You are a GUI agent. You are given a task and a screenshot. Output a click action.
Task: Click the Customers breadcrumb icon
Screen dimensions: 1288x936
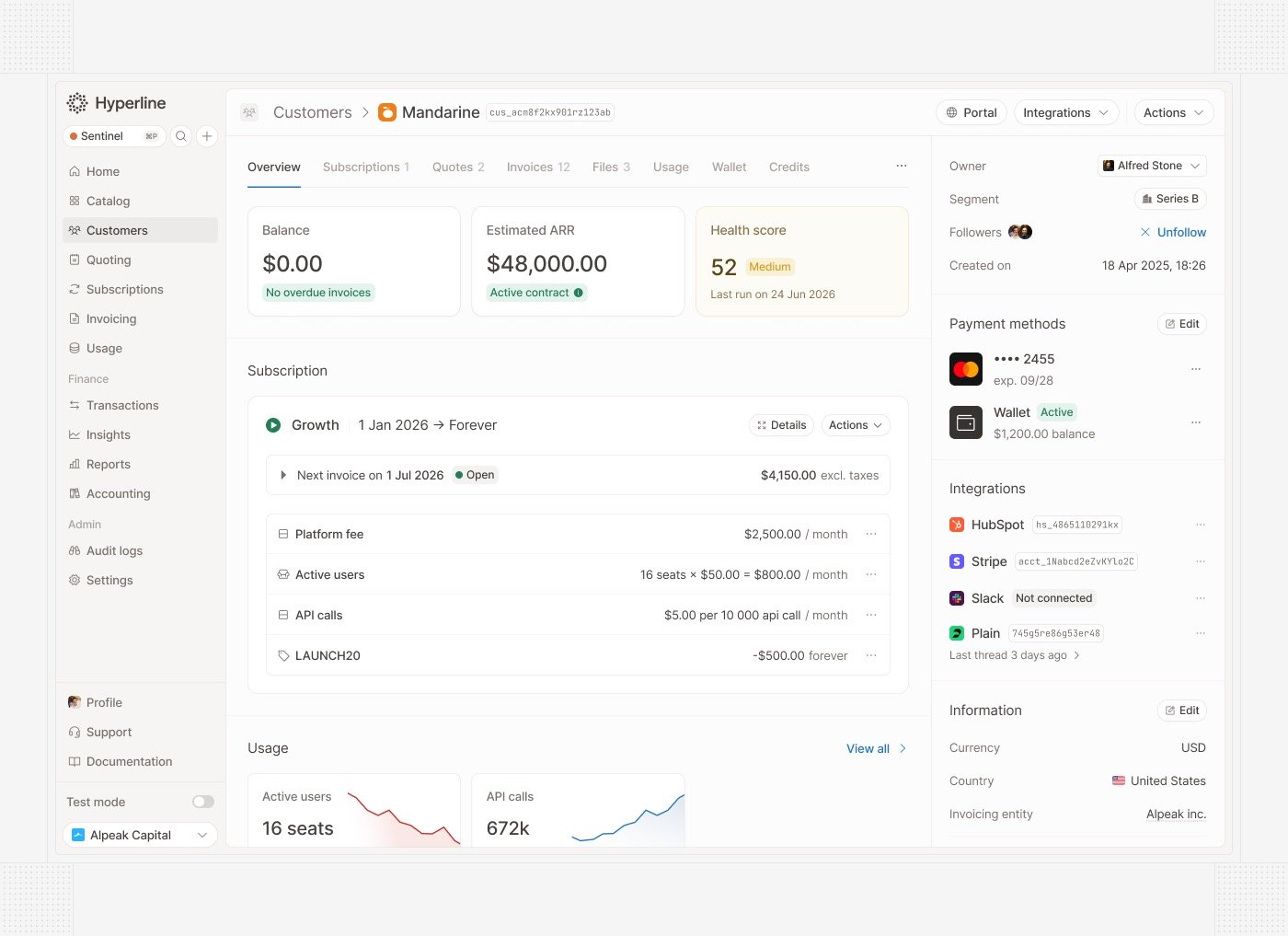(x=249, y=112)
